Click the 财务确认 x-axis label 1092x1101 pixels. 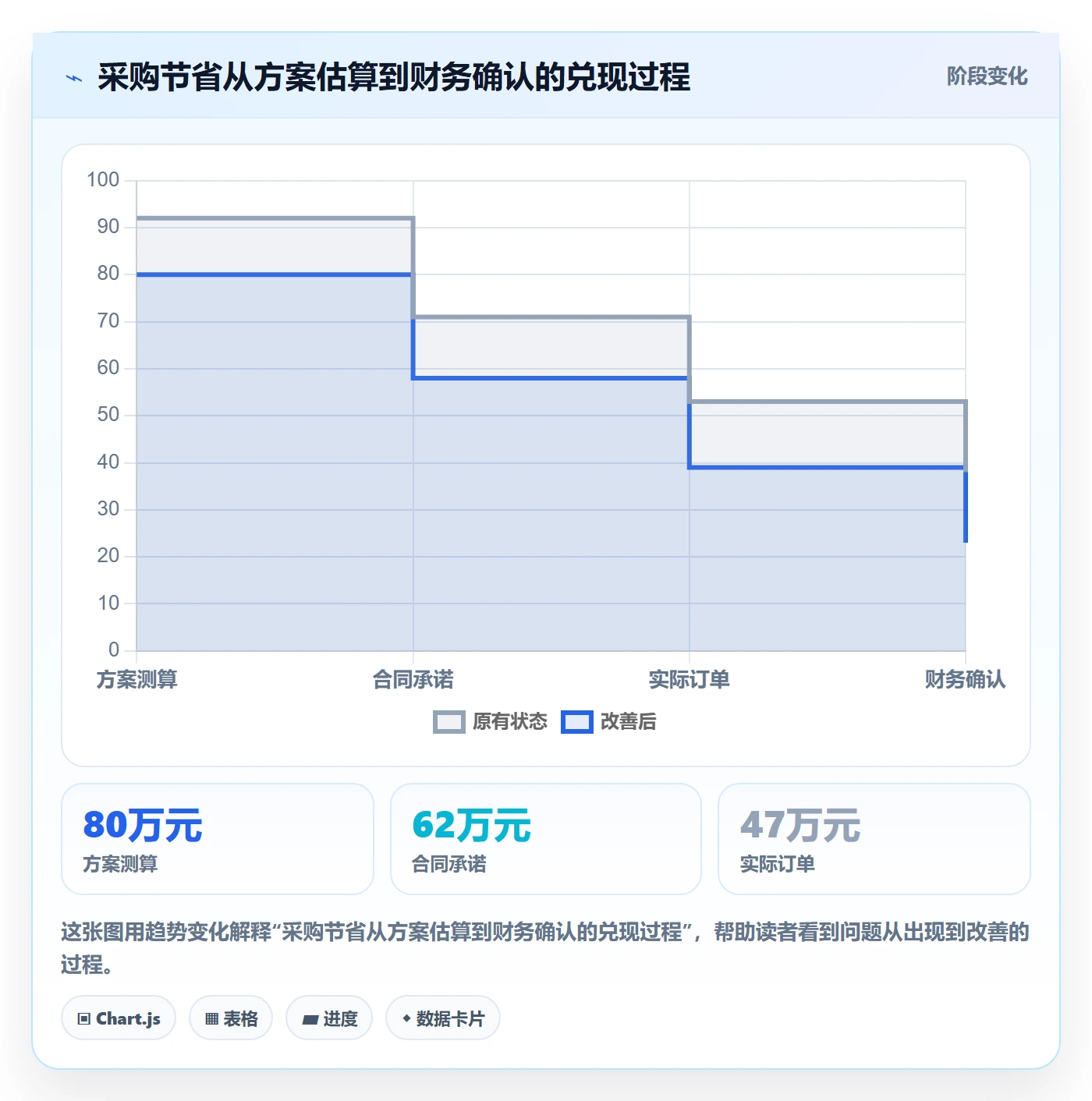(966, 680)
